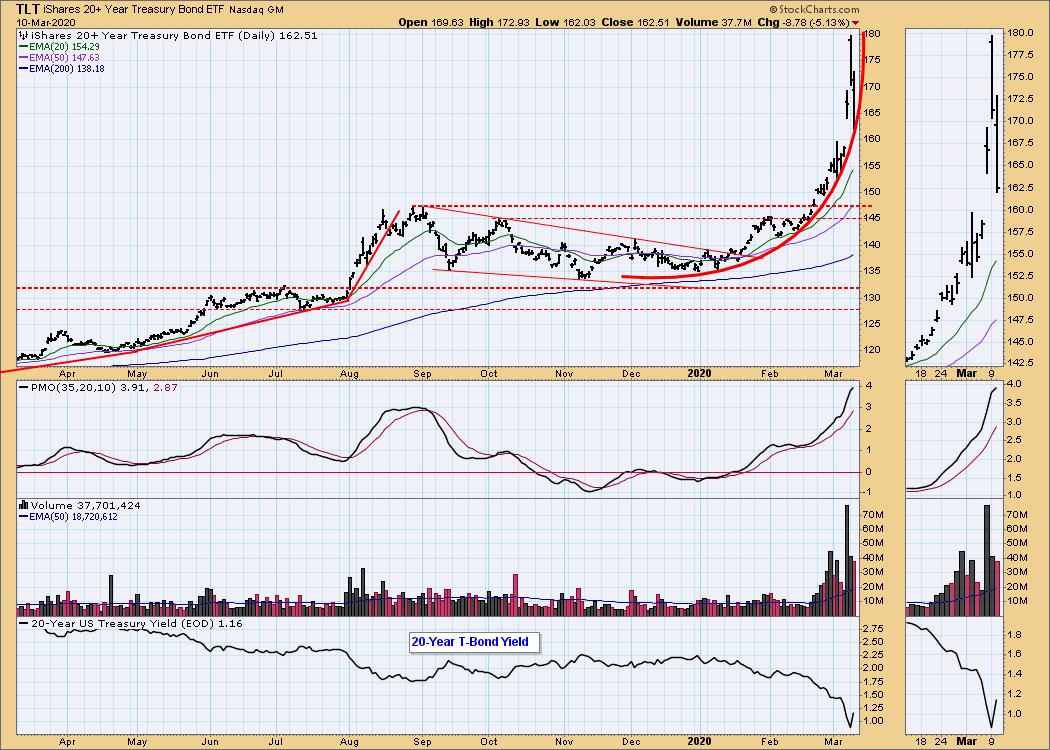Click the PMO(35,20,10) indicator label
This screenshot has height=750, width=1050.
click(x=72, y=387)
